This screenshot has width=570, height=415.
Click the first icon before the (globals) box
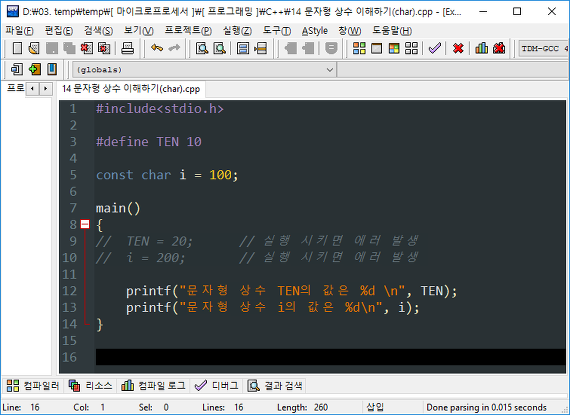(x=17, y=69)
